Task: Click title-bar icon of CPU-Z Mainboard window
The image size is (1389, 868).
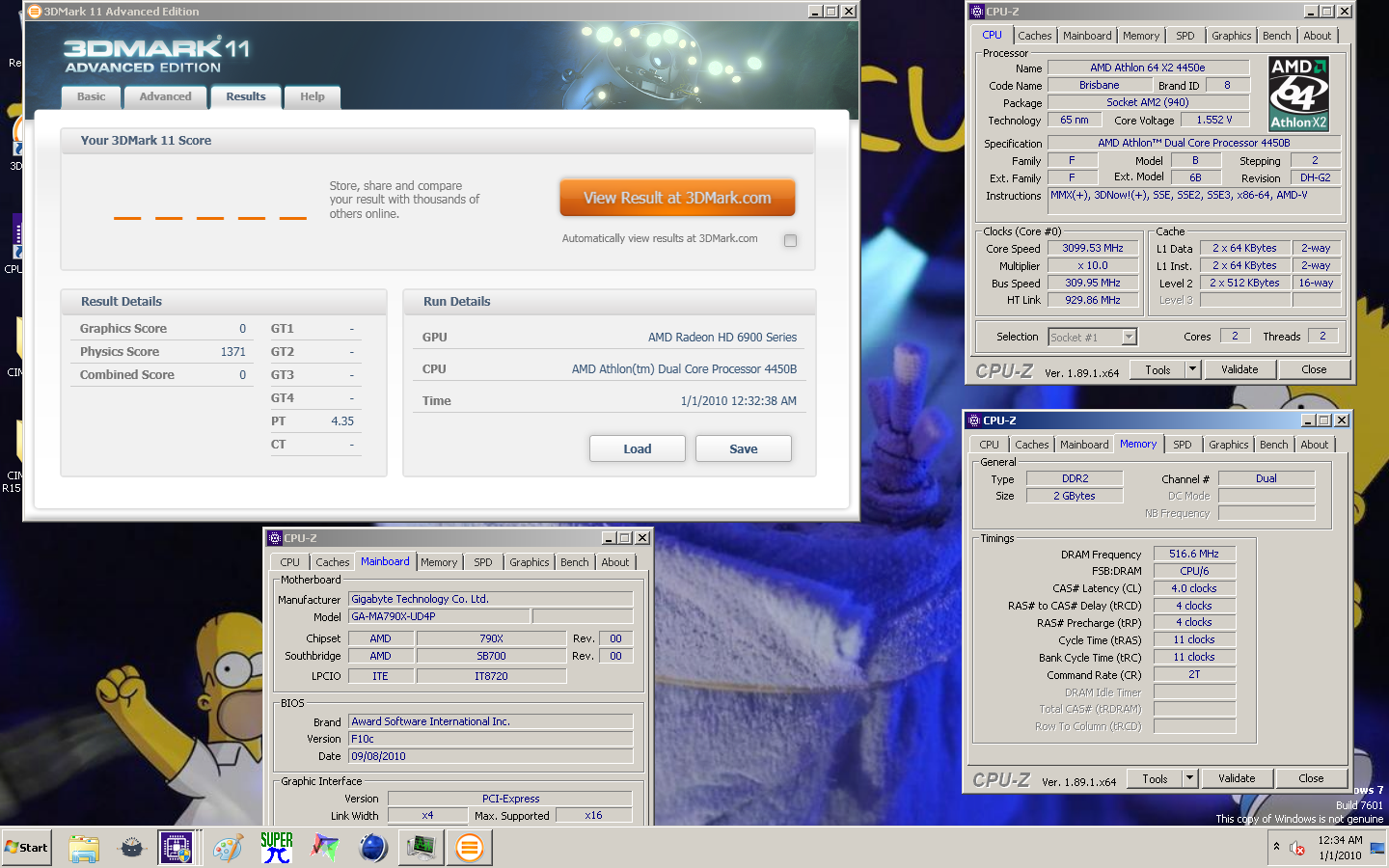Action: pos(275,538)
